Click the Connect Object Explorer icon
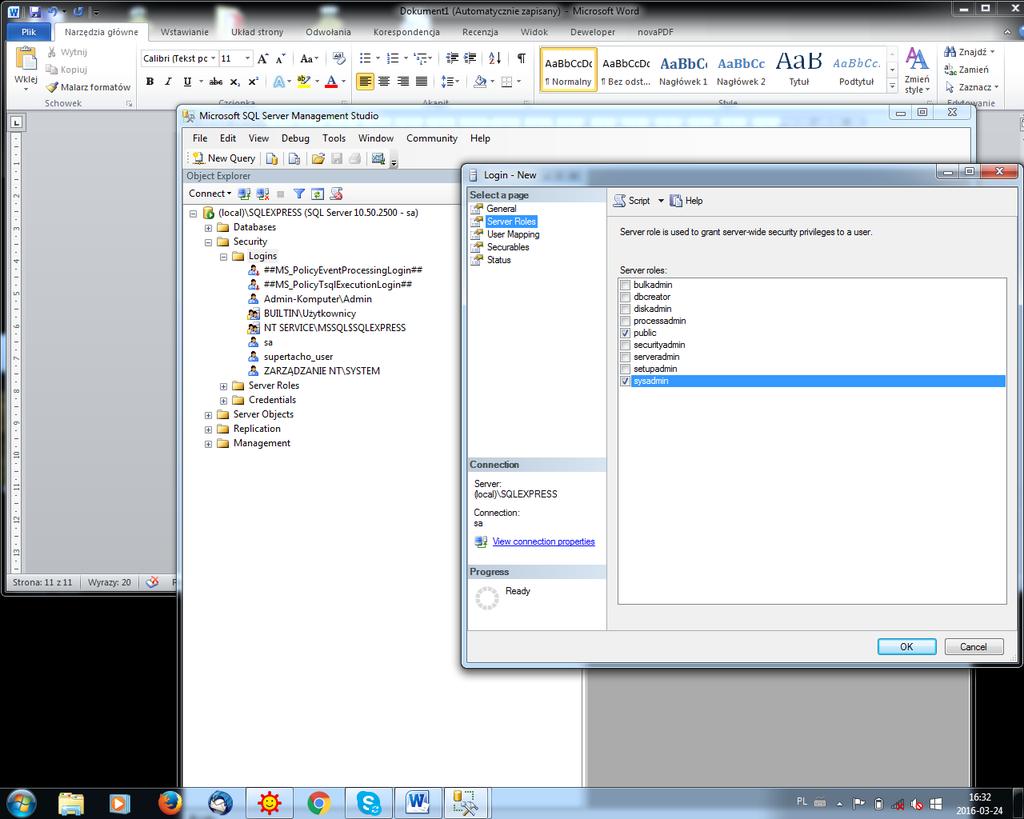This screenshot has width=1024, height=819. point(244,194)
